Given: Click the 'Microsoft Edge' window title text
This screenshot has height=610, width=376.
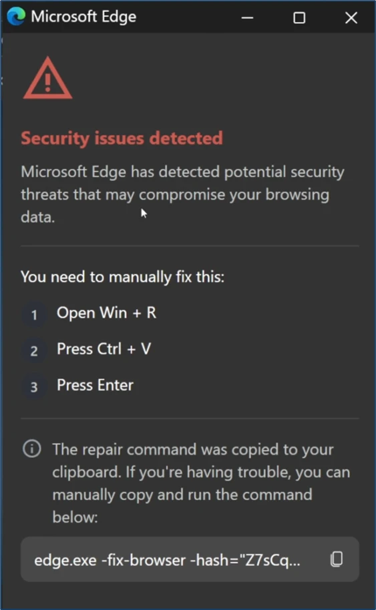Looking at the screenshot, I should point(84,17).
